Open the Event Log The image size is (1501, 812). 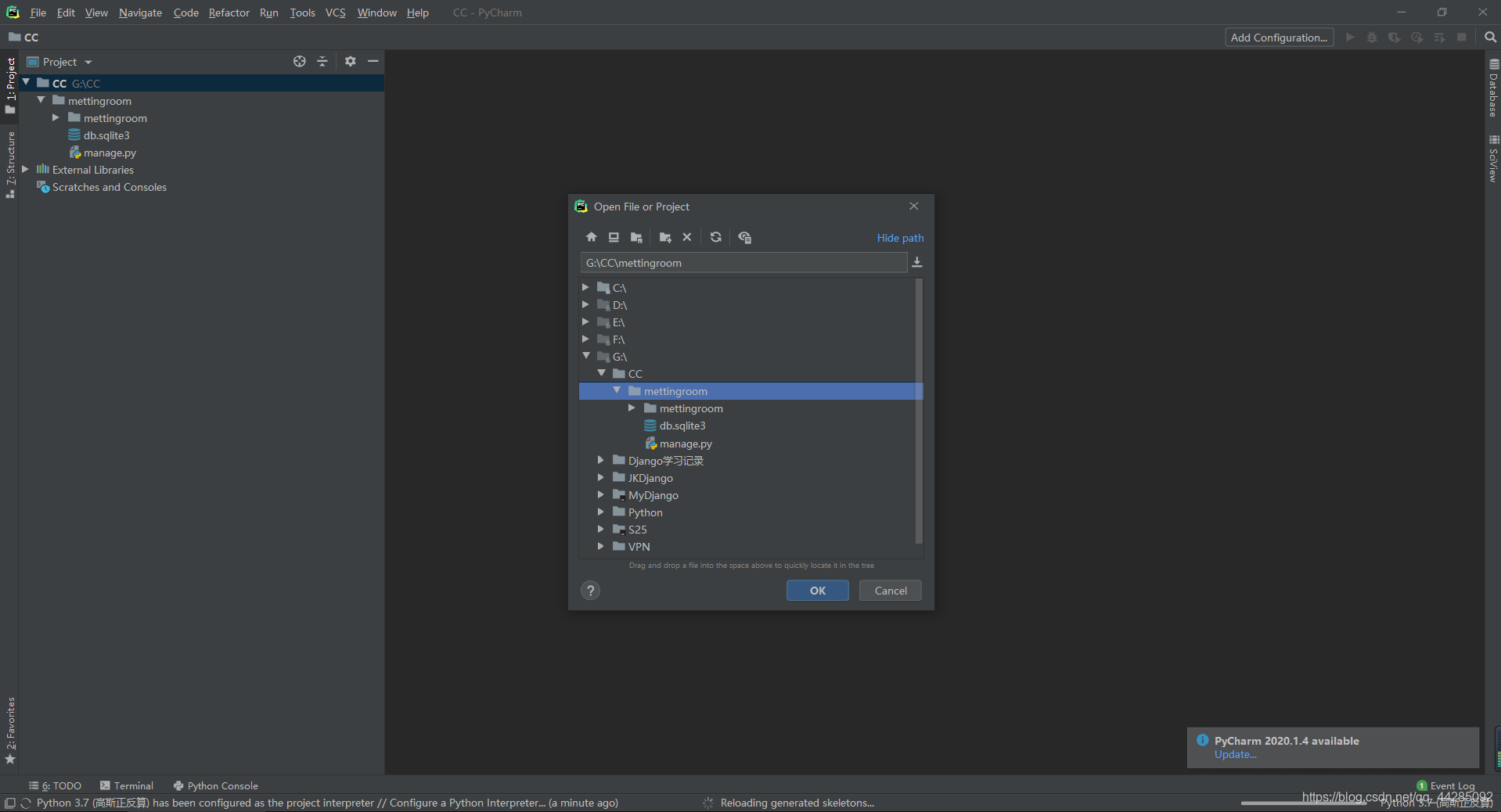click(x=1445, y=785)
